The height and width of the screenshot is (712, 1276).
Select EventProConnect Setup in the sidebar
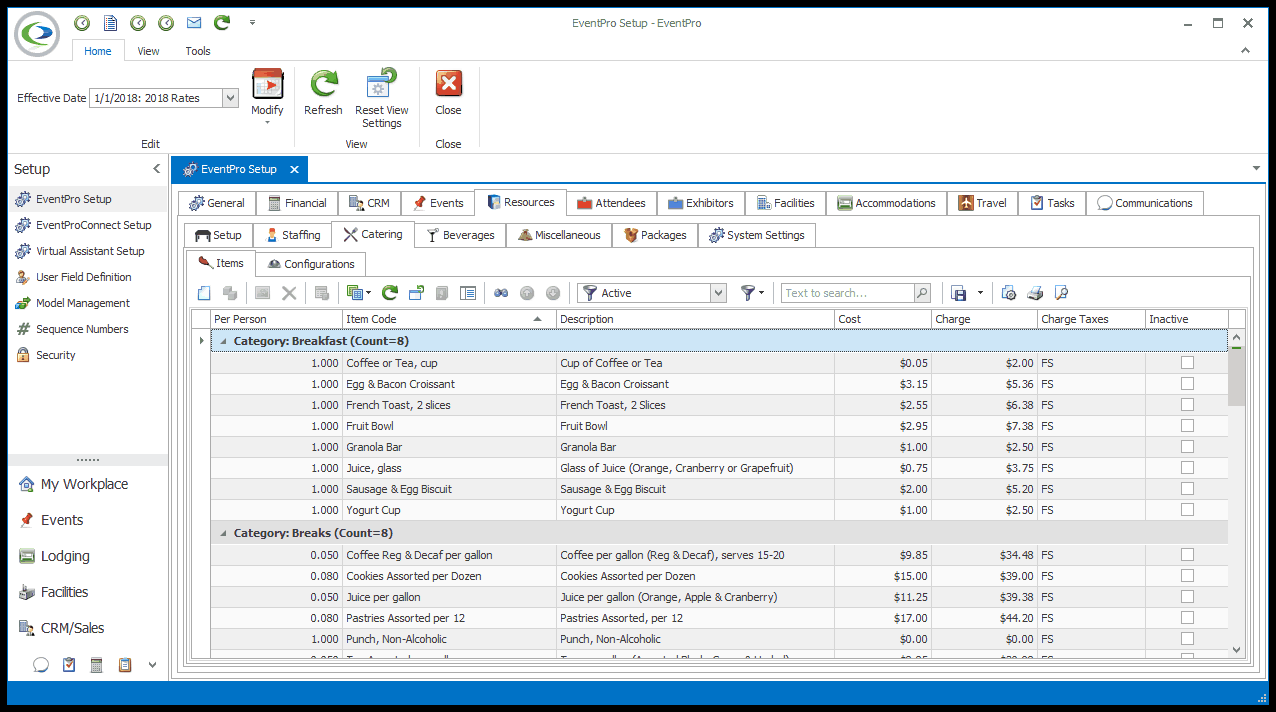tap(88, 225)
